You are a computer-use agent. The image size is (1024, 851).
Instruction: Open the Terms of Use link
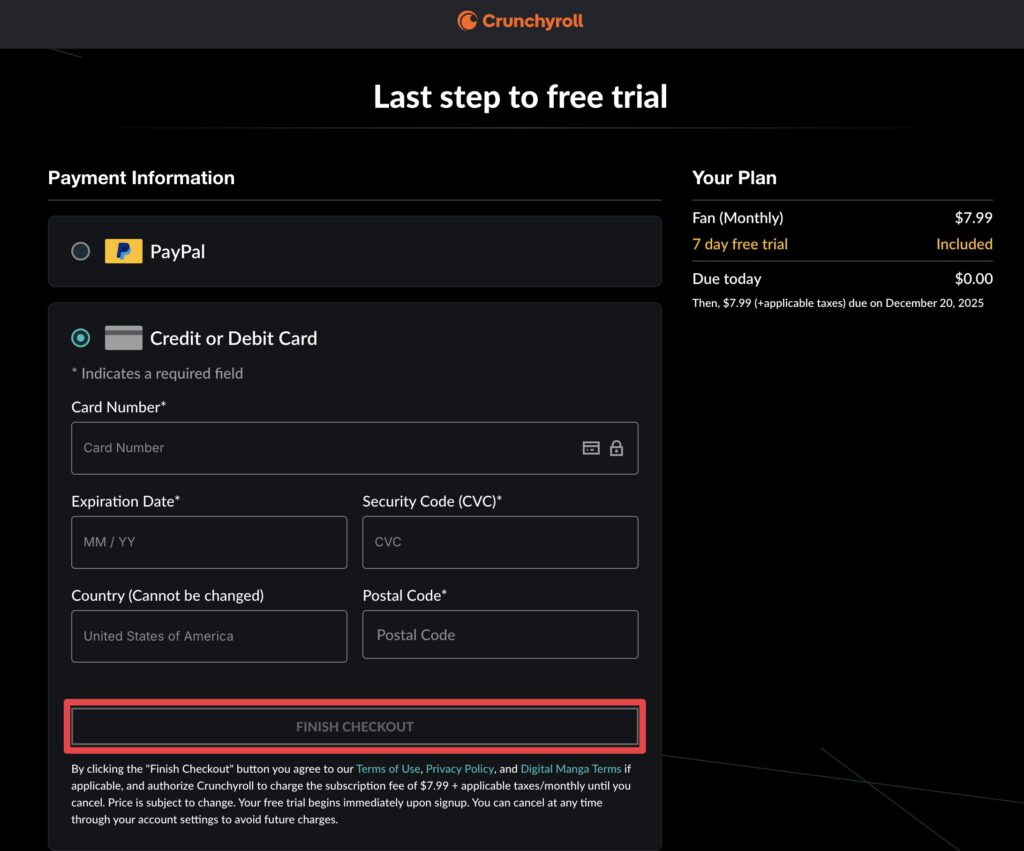click(388, 769)
